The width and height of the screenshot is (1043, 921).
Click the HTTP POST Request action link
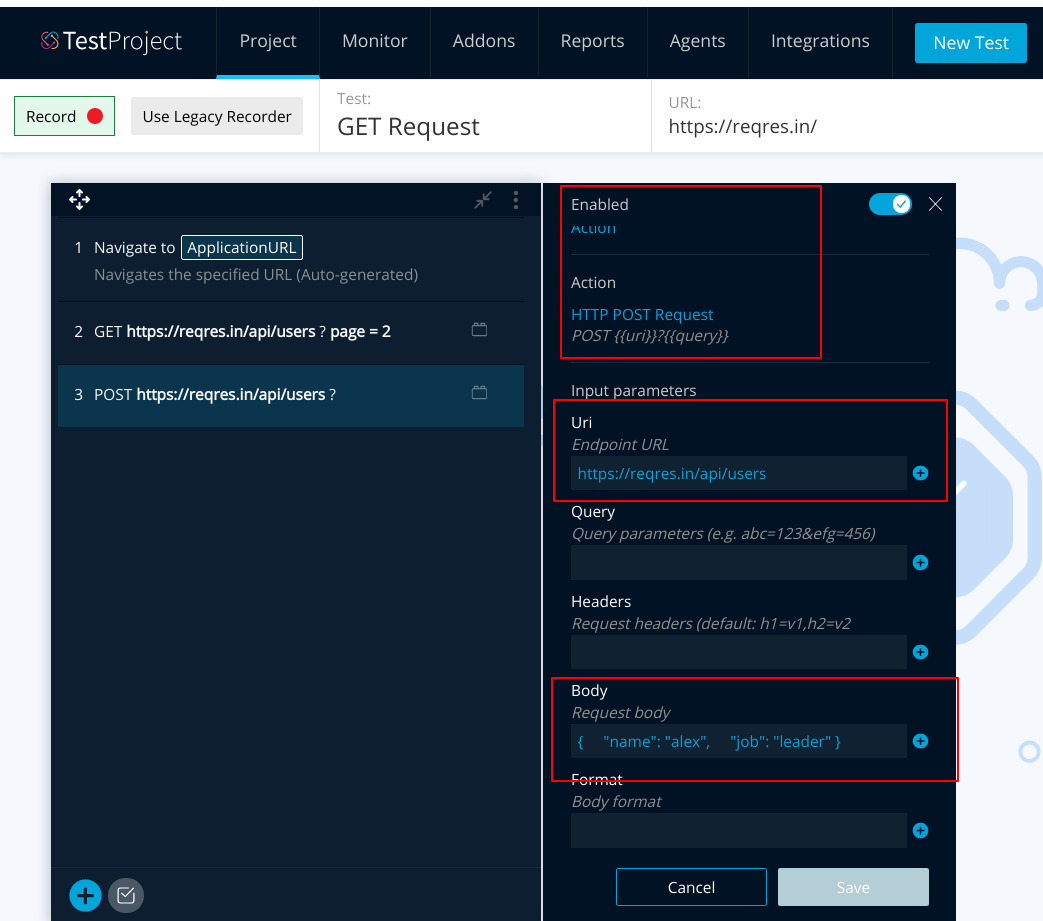click(642, 315)
